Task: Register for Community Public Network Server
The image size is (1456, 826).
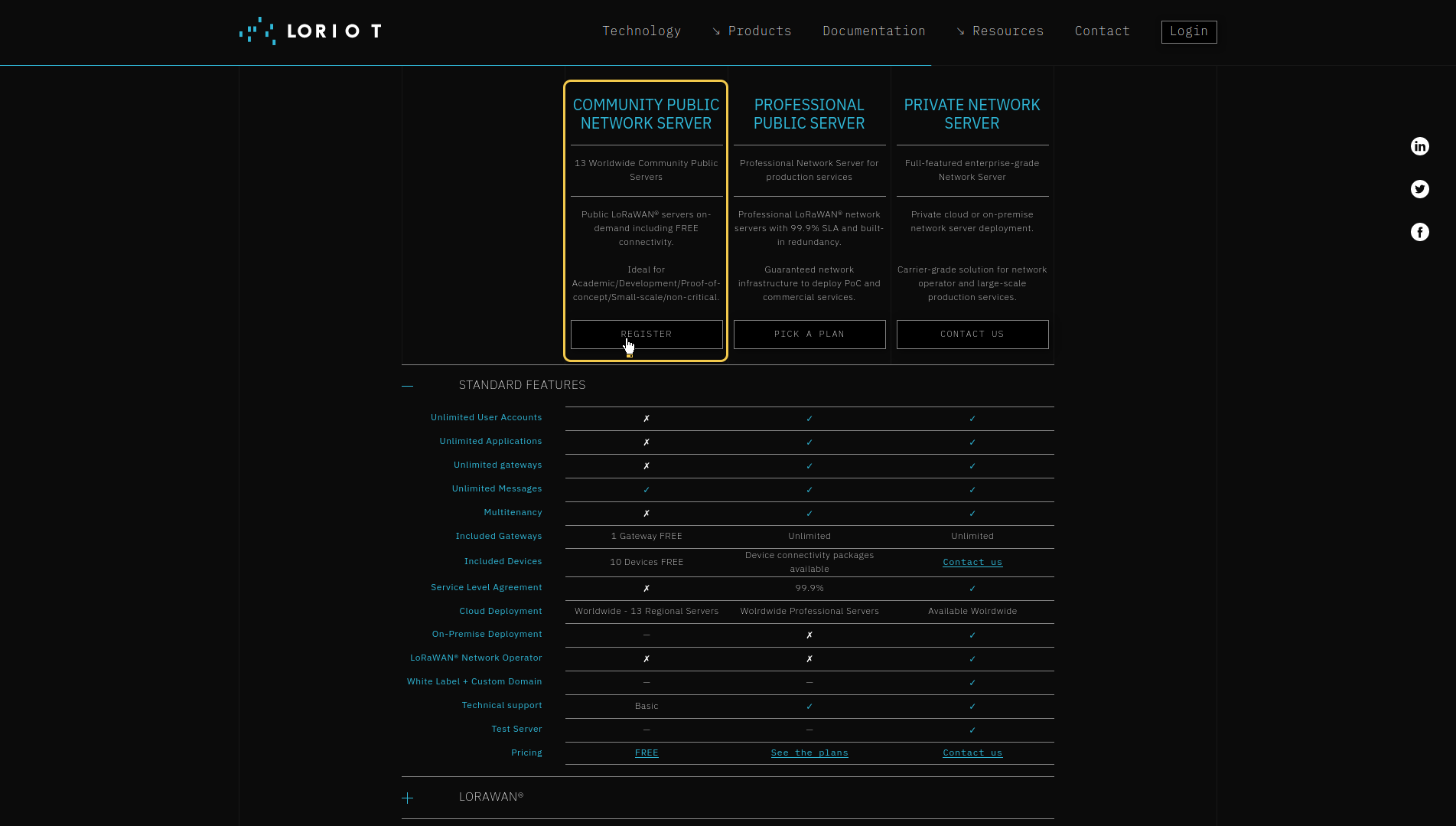Action: click(x=647, y=335)
